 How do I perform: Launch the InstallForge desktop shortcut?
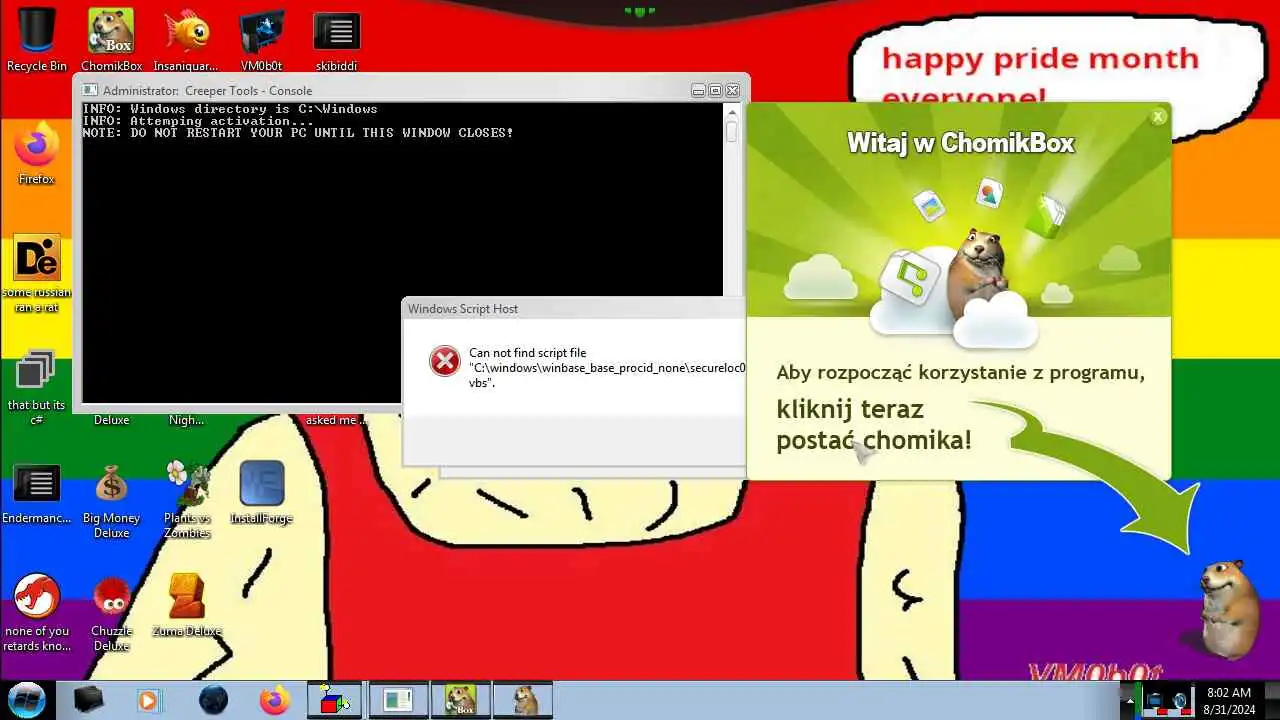tap(262, 492)
